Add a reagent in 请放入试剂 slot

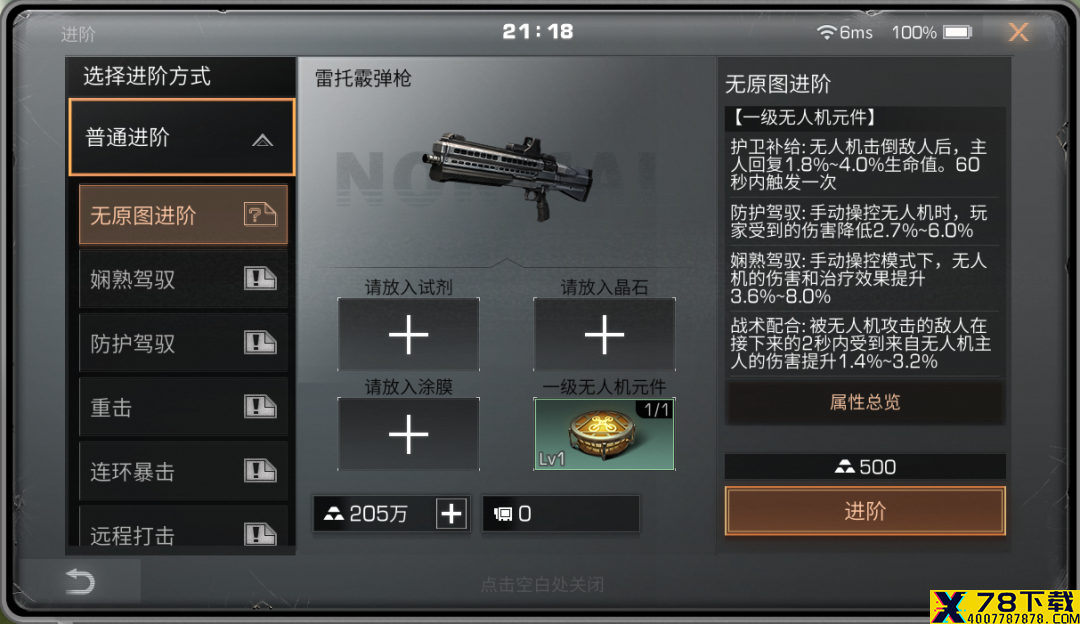[x=408, y=335]
